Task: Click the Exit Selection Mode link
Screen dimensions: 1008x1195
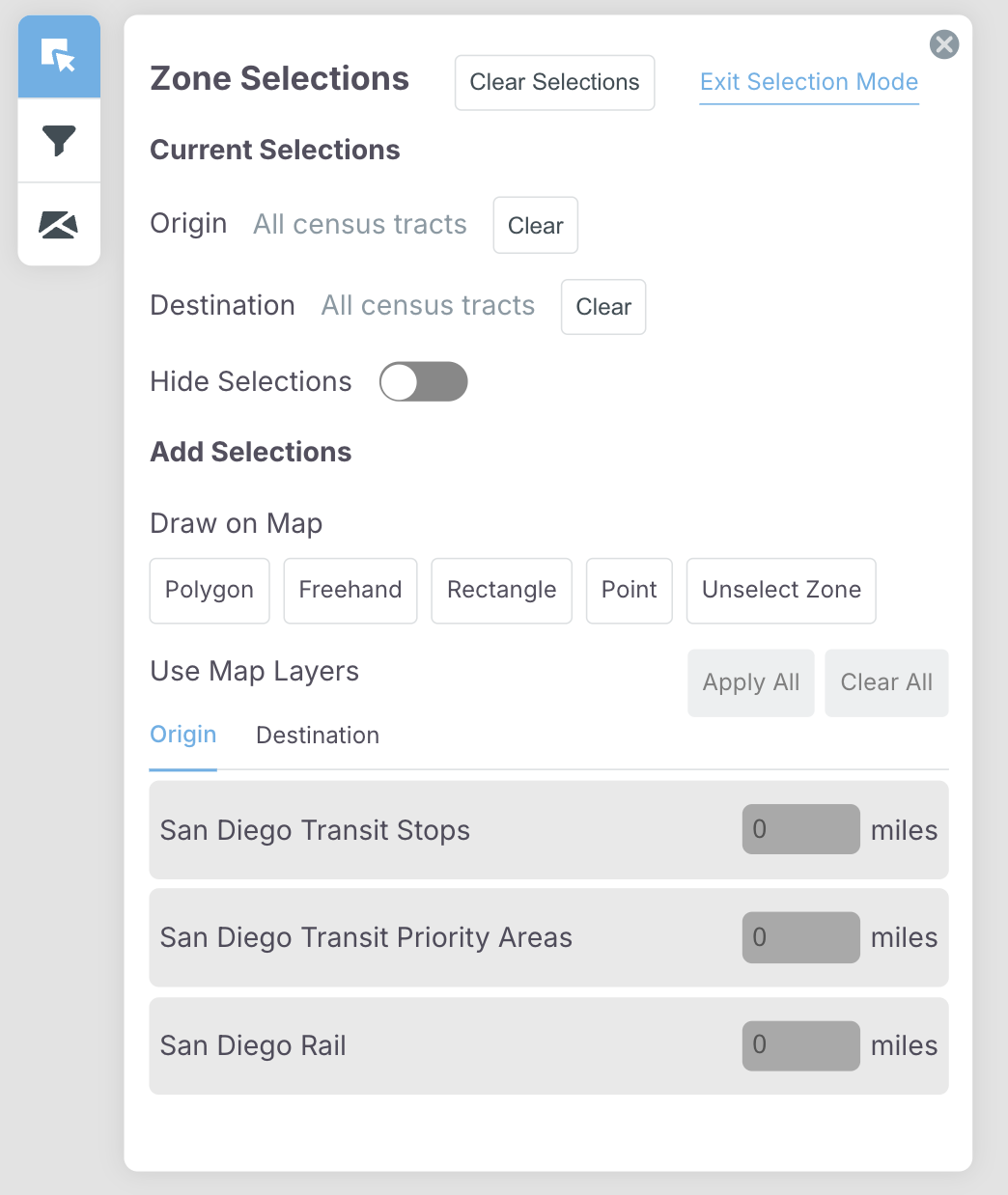Action: (x=808, y=82)
